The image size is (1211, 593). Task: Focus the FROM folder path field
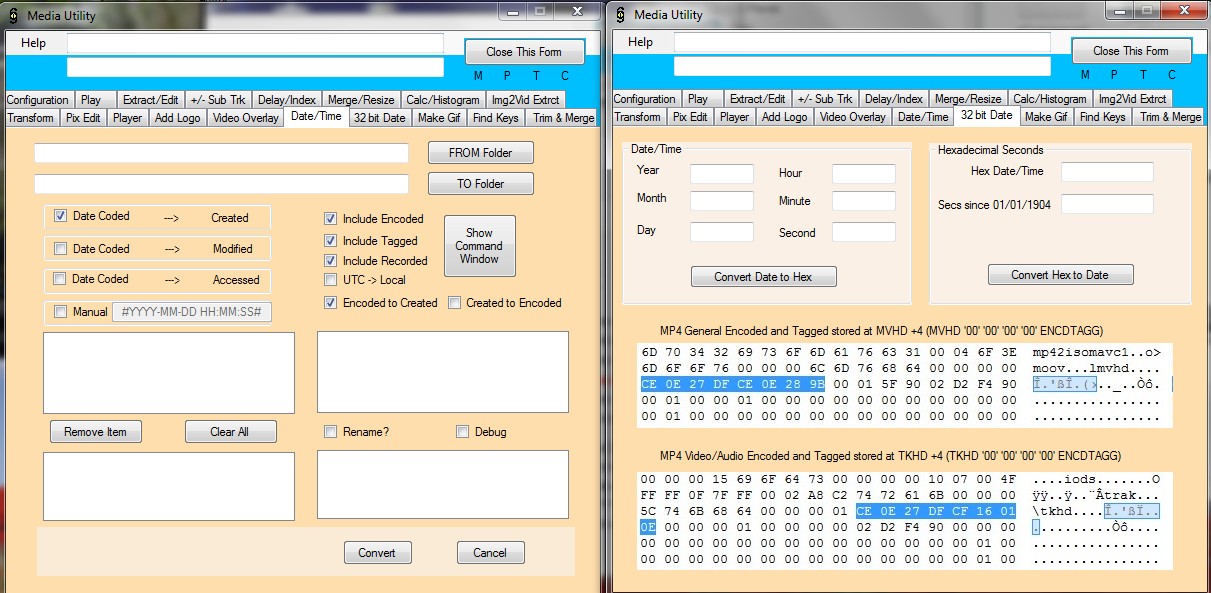pos(221,153)
